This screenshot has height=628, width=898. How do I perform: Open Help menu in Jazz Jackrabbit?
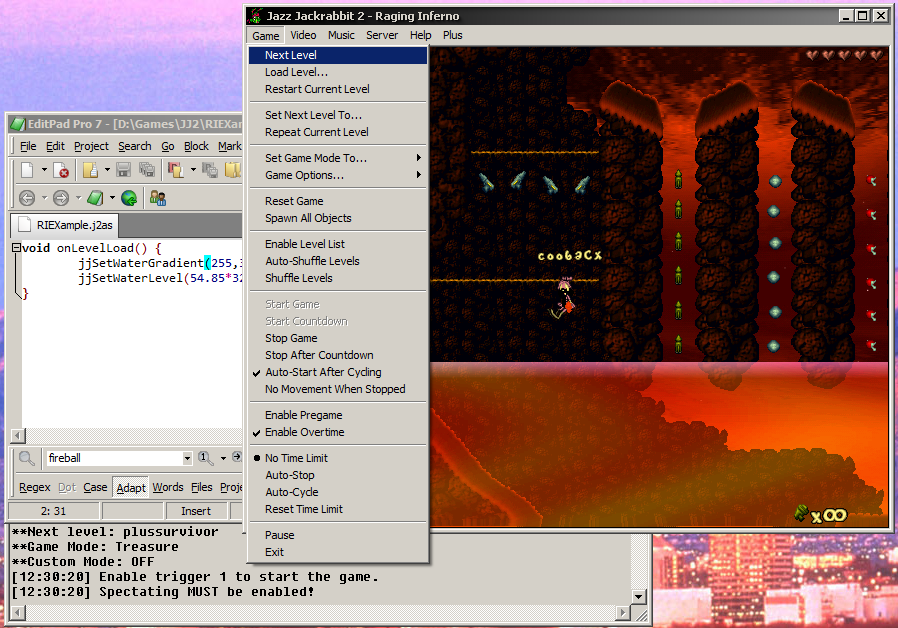point(420,35)
